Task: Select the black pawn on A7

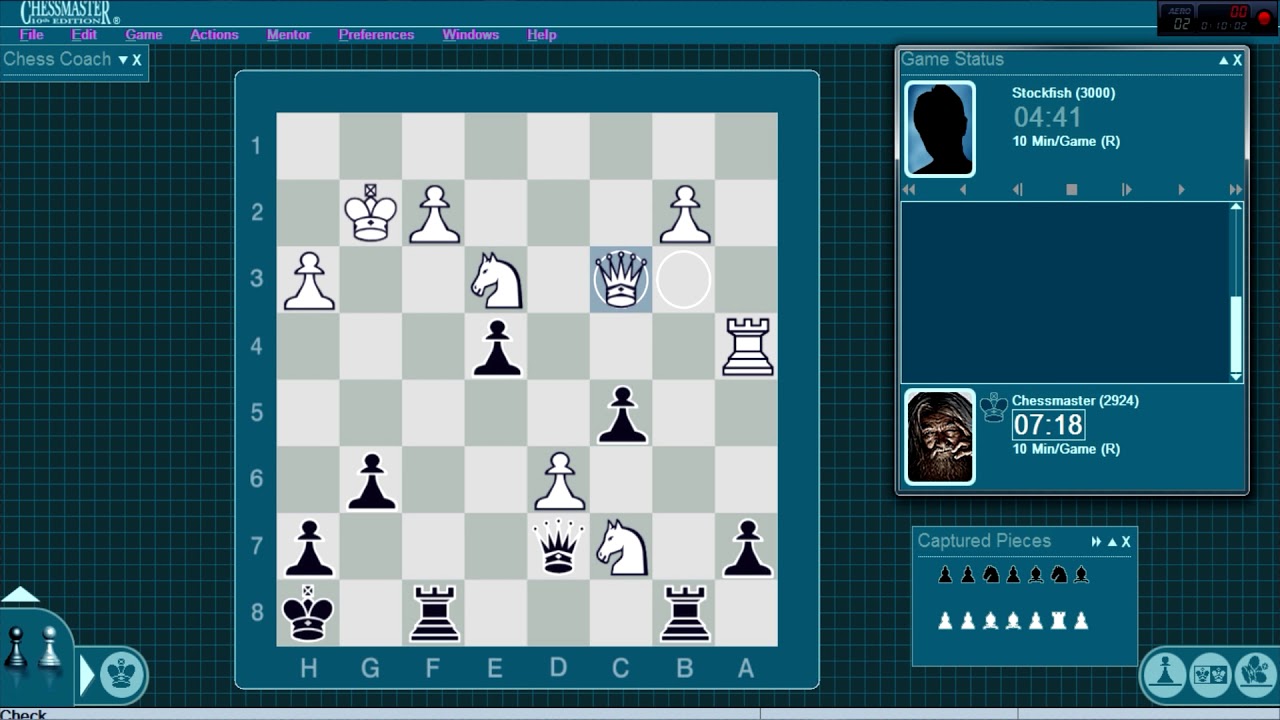Action: click(x=747, y=547)
